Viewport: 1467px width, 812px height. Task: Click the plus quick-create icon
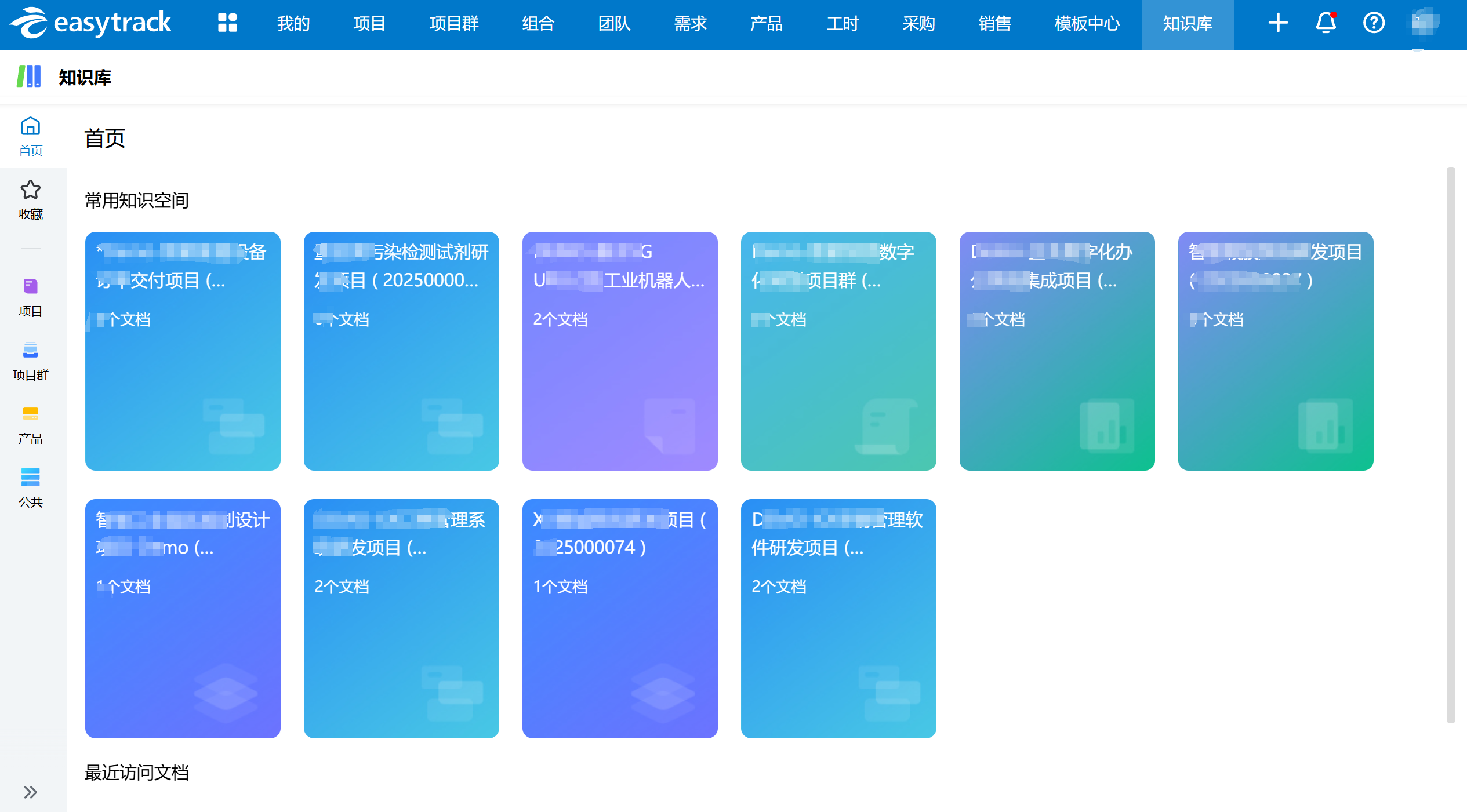pyautogui.click(x=1277, y=23)
